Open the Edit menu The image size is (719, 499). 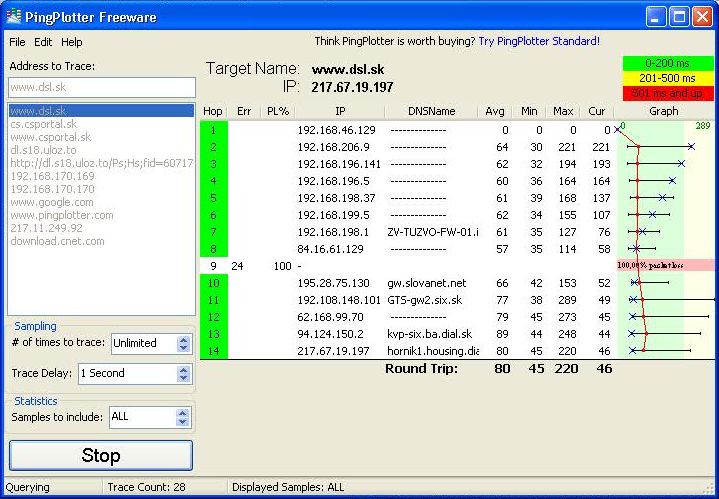[x=43, y=43]
